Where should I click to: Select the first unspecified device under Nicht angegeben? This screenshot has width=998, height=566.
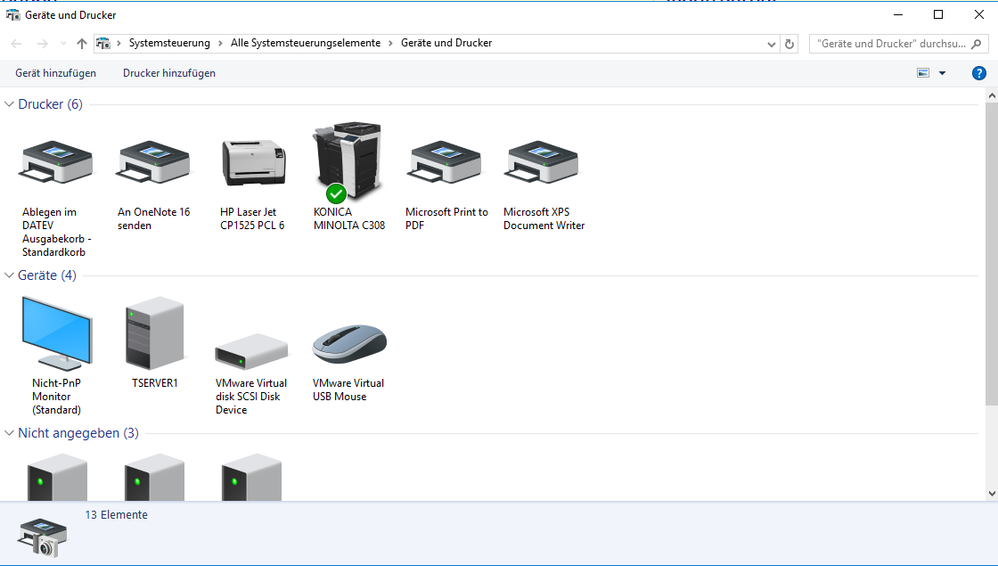(x=57, y=477)
